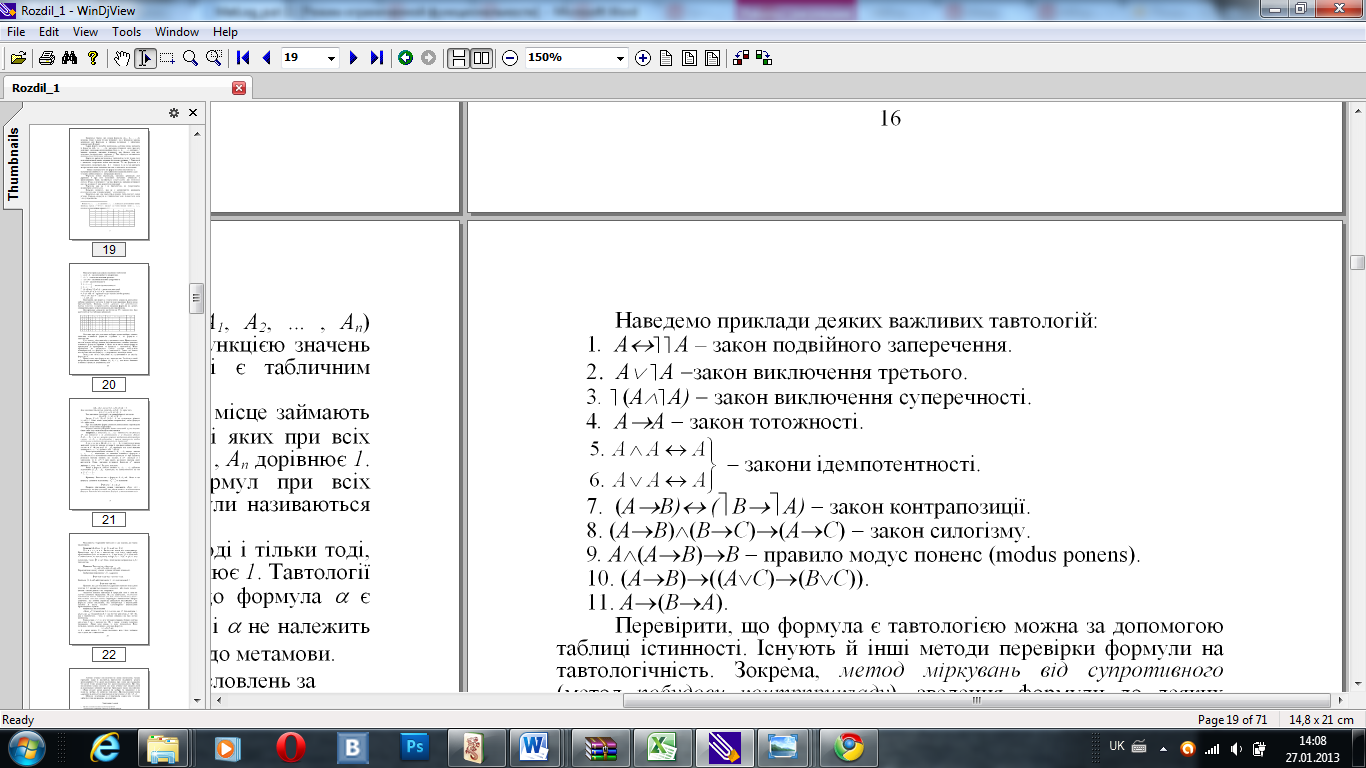The image size is (1366, 768).
Task: Go to the next page in the toolbar
Action: coord(353,58)
